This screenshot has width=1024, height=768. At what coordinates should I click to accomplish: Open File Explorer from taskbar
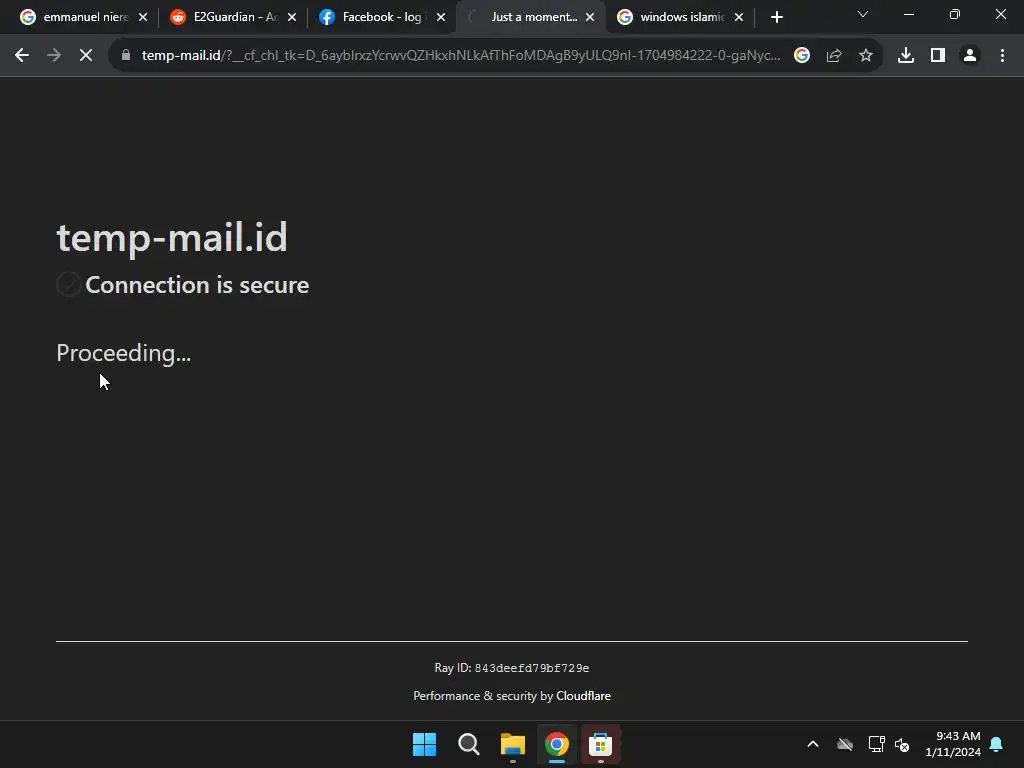click(513, 744)
